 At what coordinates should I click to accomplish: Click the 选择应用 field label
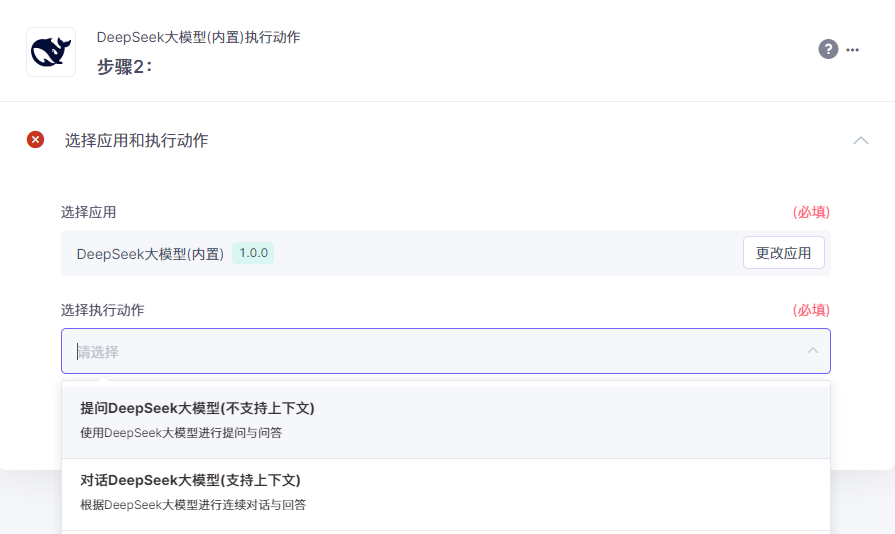click(x=88, y=212)
